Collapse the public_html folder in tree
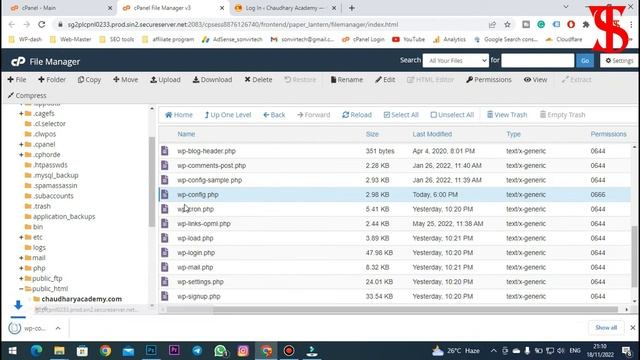640x360 pixels. point(21,289)
